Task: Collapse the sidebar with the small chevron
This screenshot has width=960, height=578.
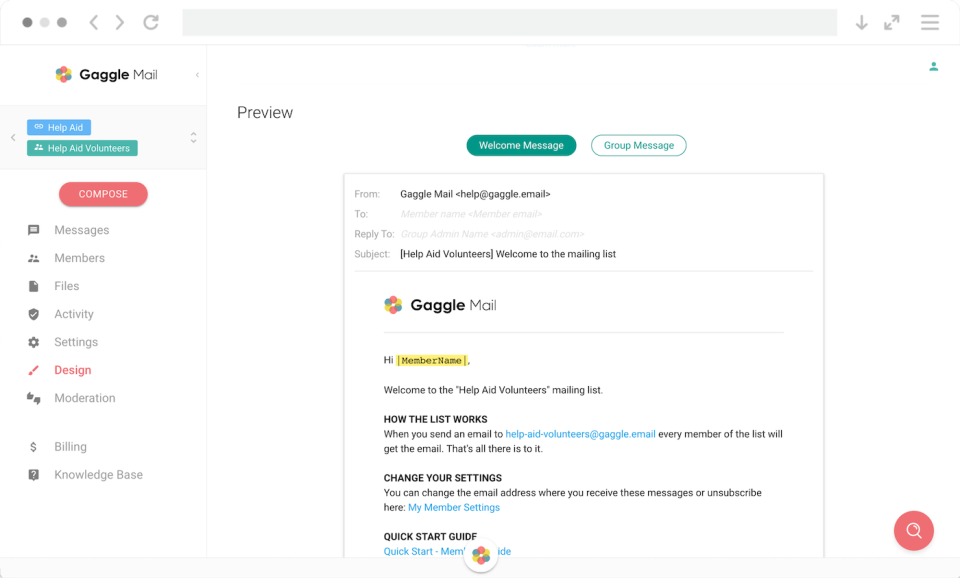Action: pyautogui.click(x=197, y=75)
